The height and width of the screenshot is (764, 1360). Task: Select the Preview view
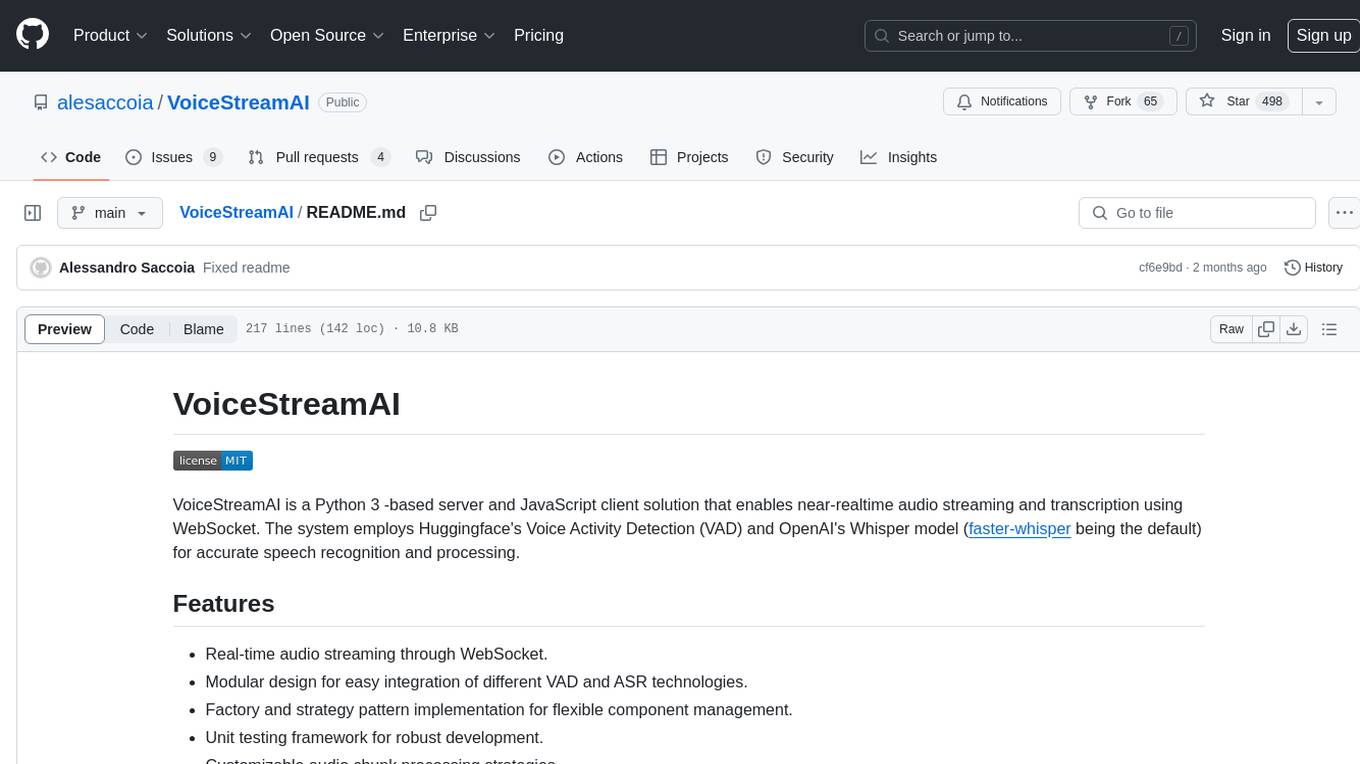point(65,329)
